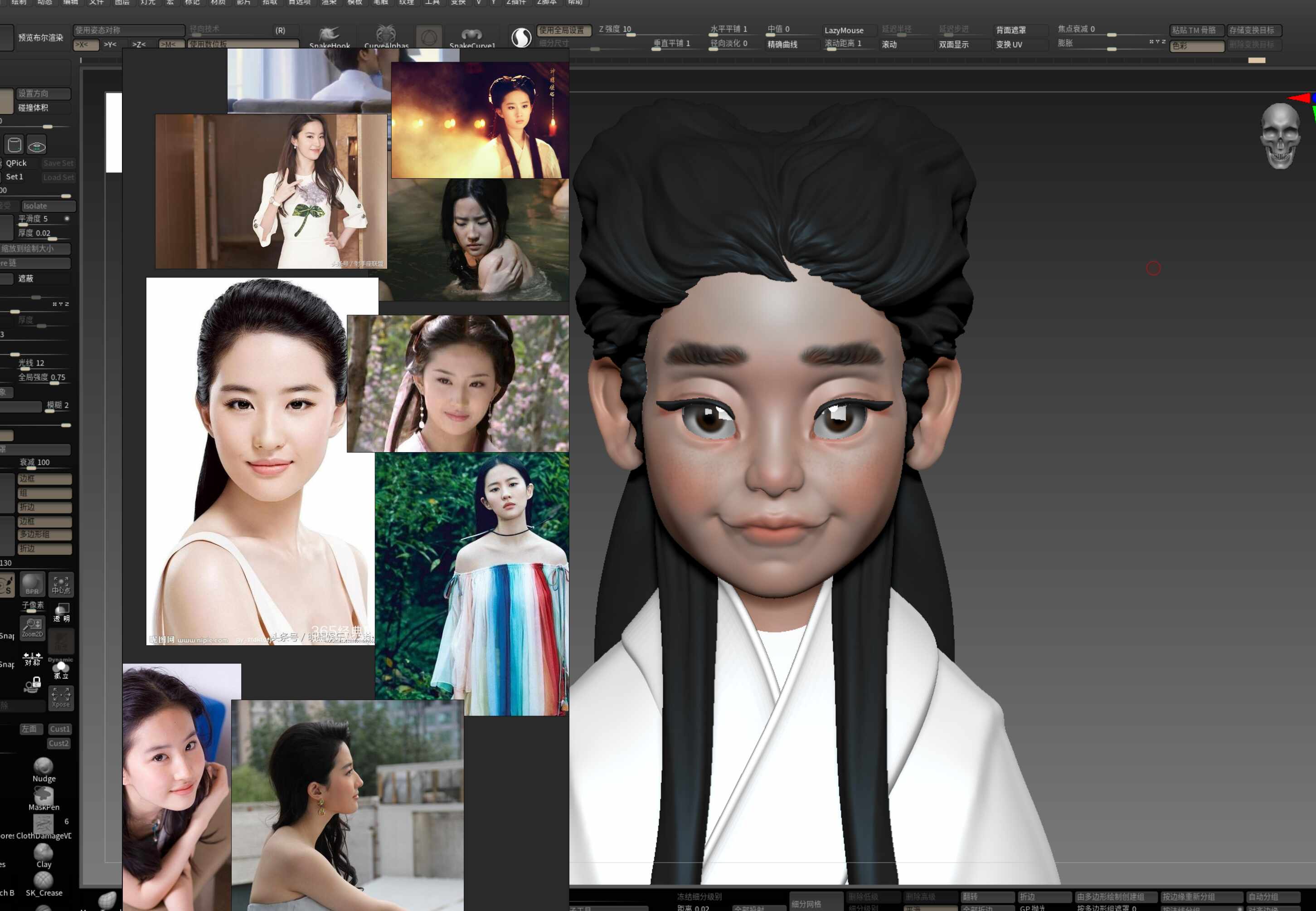Click the 翻转 flip button

click(988, 897)
